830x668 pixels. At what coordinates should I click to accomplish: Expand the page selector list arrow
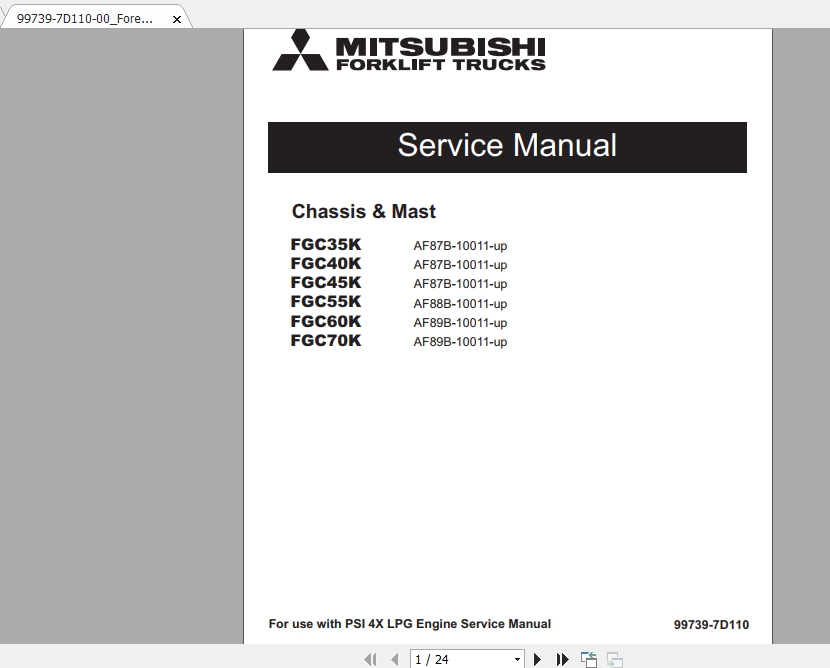(x=517, y=659)
